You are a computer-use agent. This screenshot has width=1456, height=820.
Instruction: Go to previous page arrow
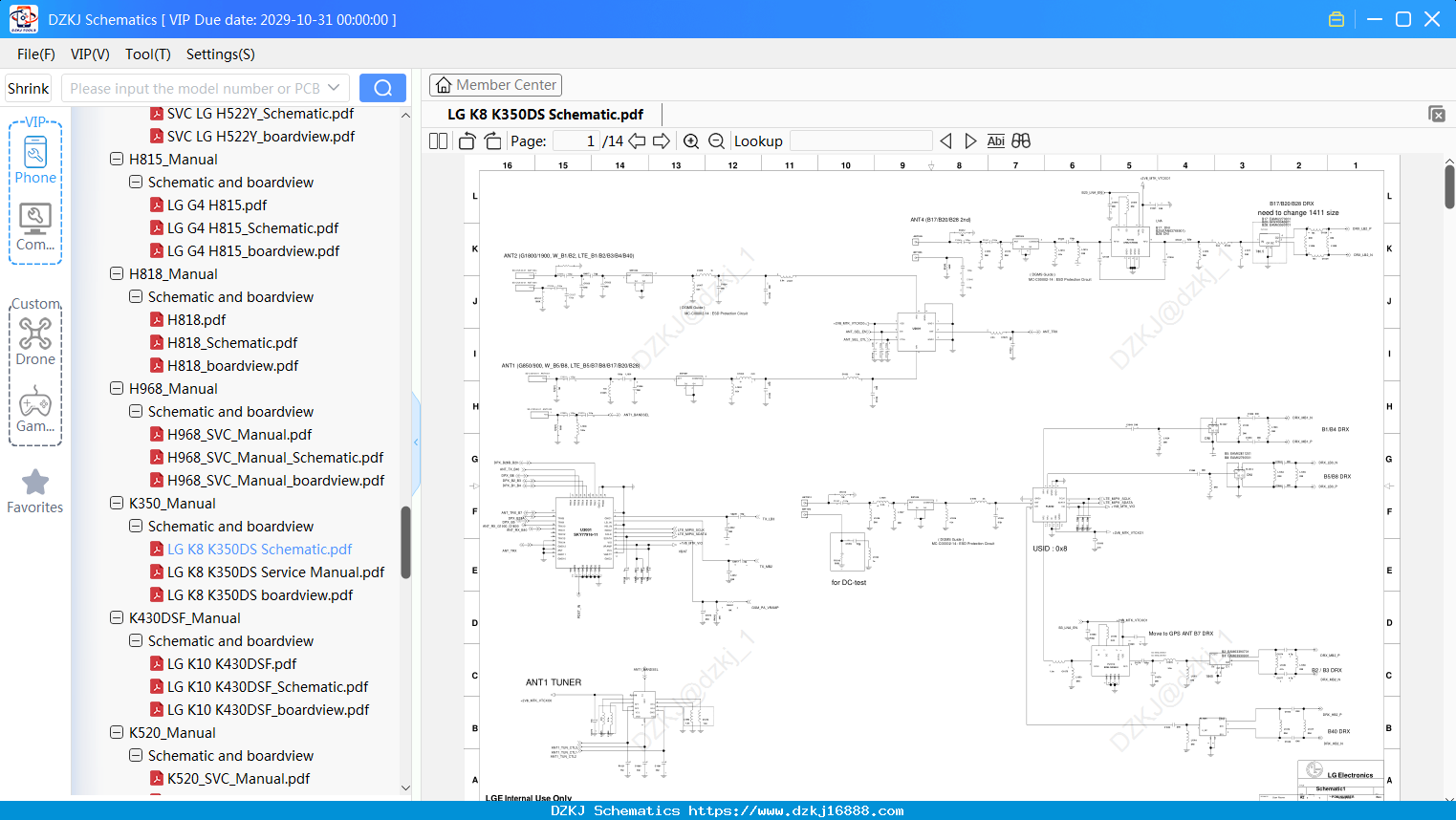click(637, 141)
